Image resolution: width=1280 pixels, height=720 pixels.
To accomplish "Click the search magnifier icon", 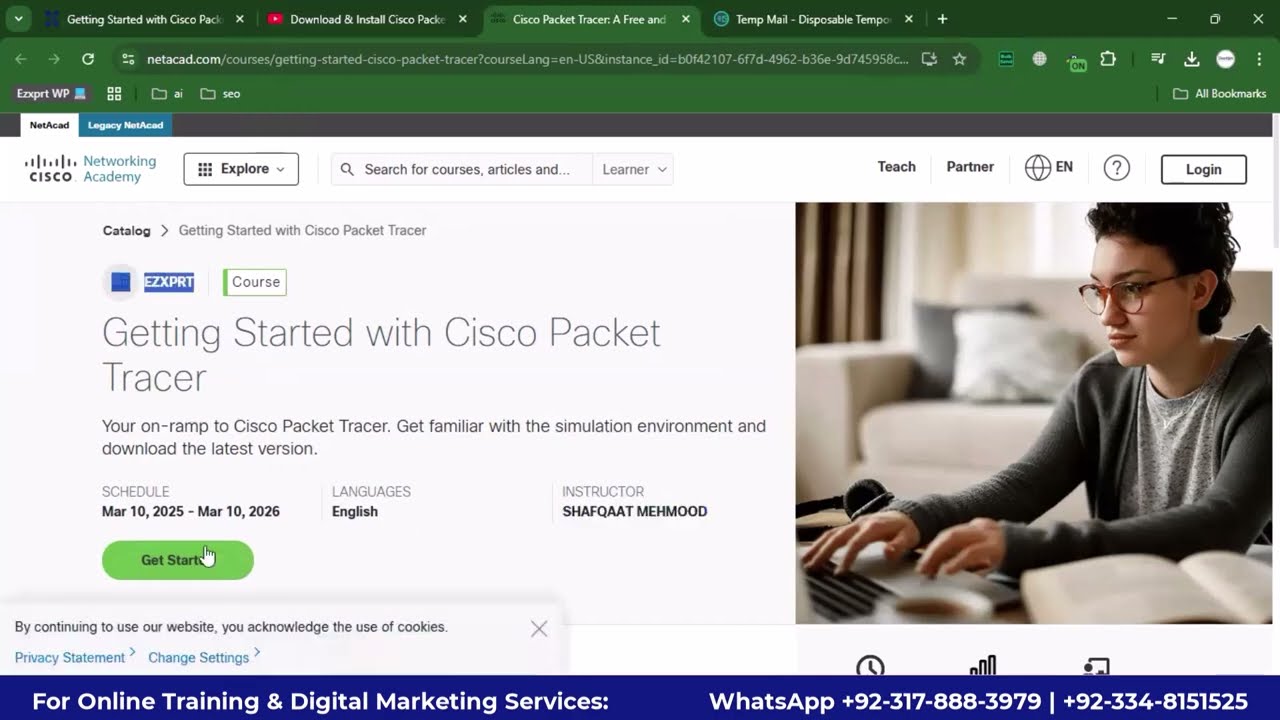I will pos(347,169).
